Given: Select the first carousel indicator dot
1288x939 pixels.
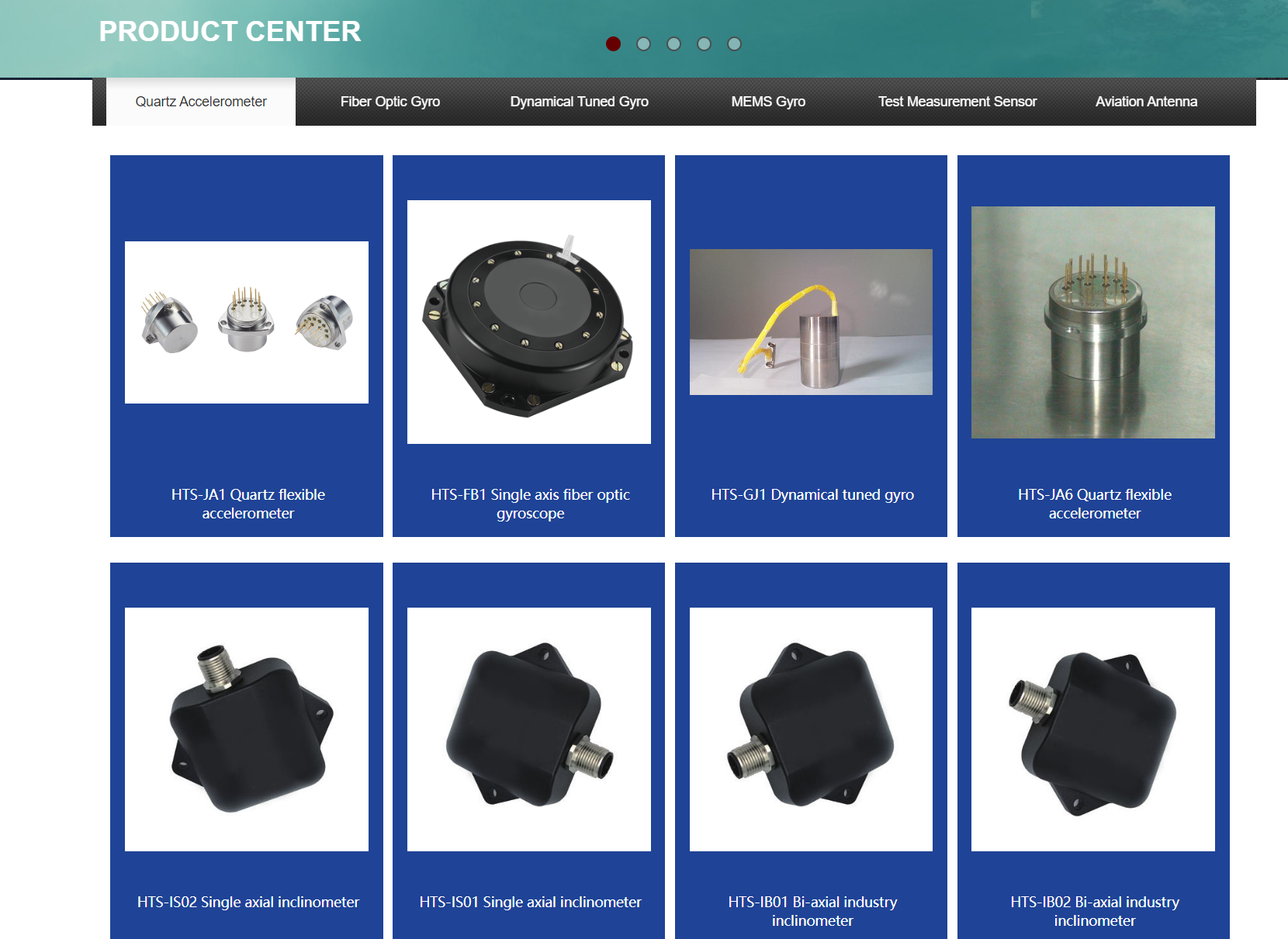Looking at the screenshot, I should click(613, 44).
